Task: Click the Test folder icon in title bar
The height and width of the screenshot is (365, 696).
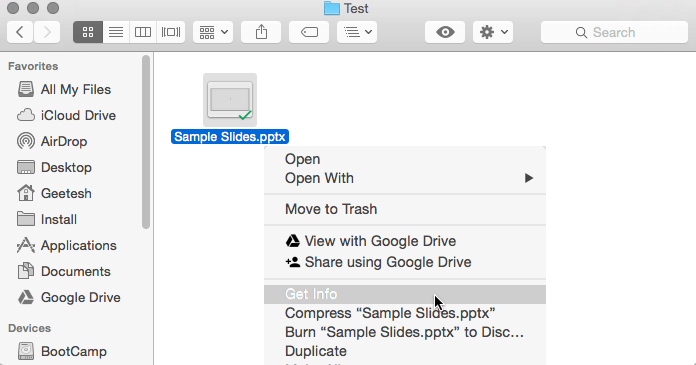Action: (332, 8)
